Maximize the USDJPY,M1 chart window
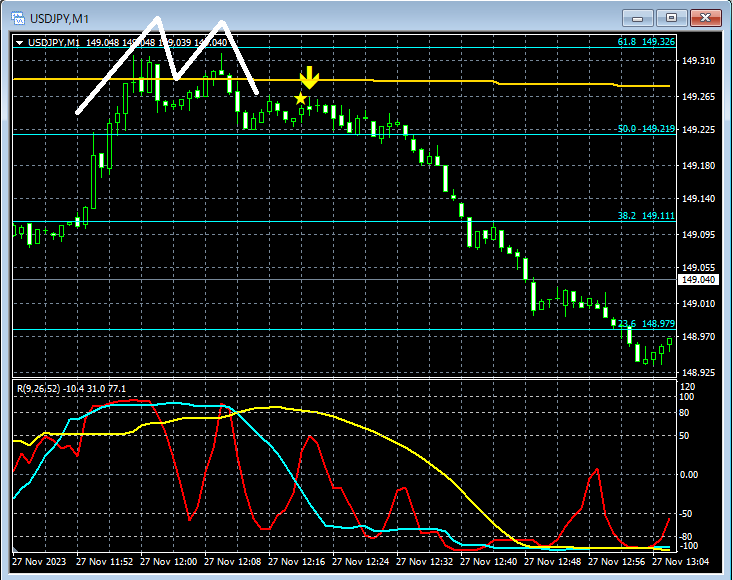The width and height of the screenshot is (733, 580). [671, 18]
